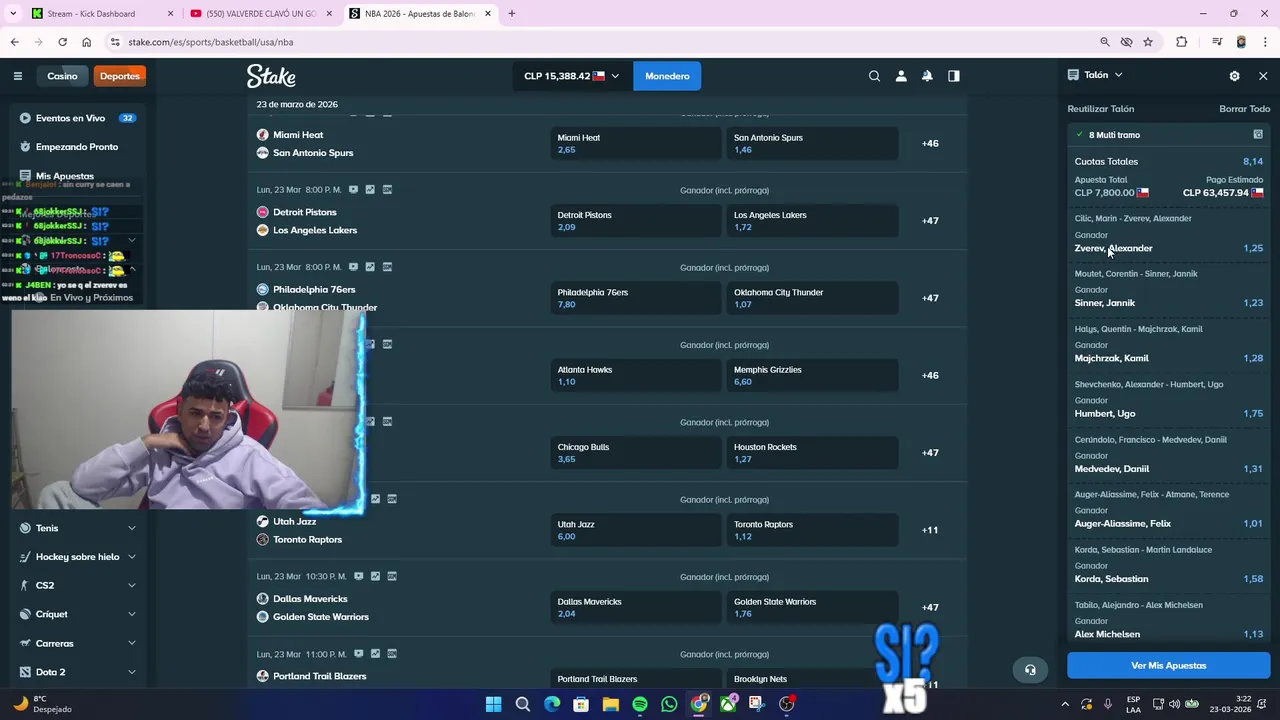Click the live support headset icon
Image resolution: width=1280 pixels, height=720 pixels.
coord(1030,670)
